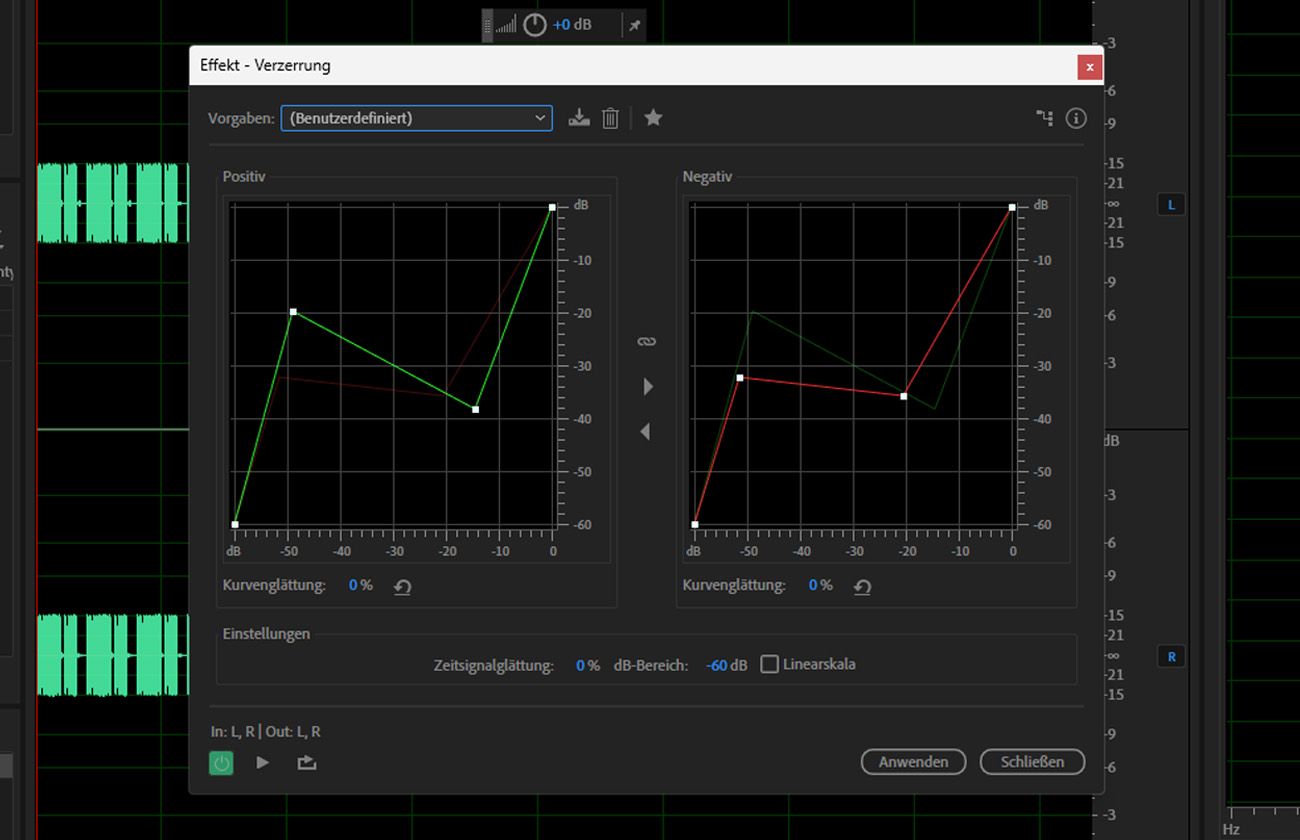Select the Negativ curve top point at 0 dB
Viewport: 1300px width, 840px height.
click(x=1012, y=207)
